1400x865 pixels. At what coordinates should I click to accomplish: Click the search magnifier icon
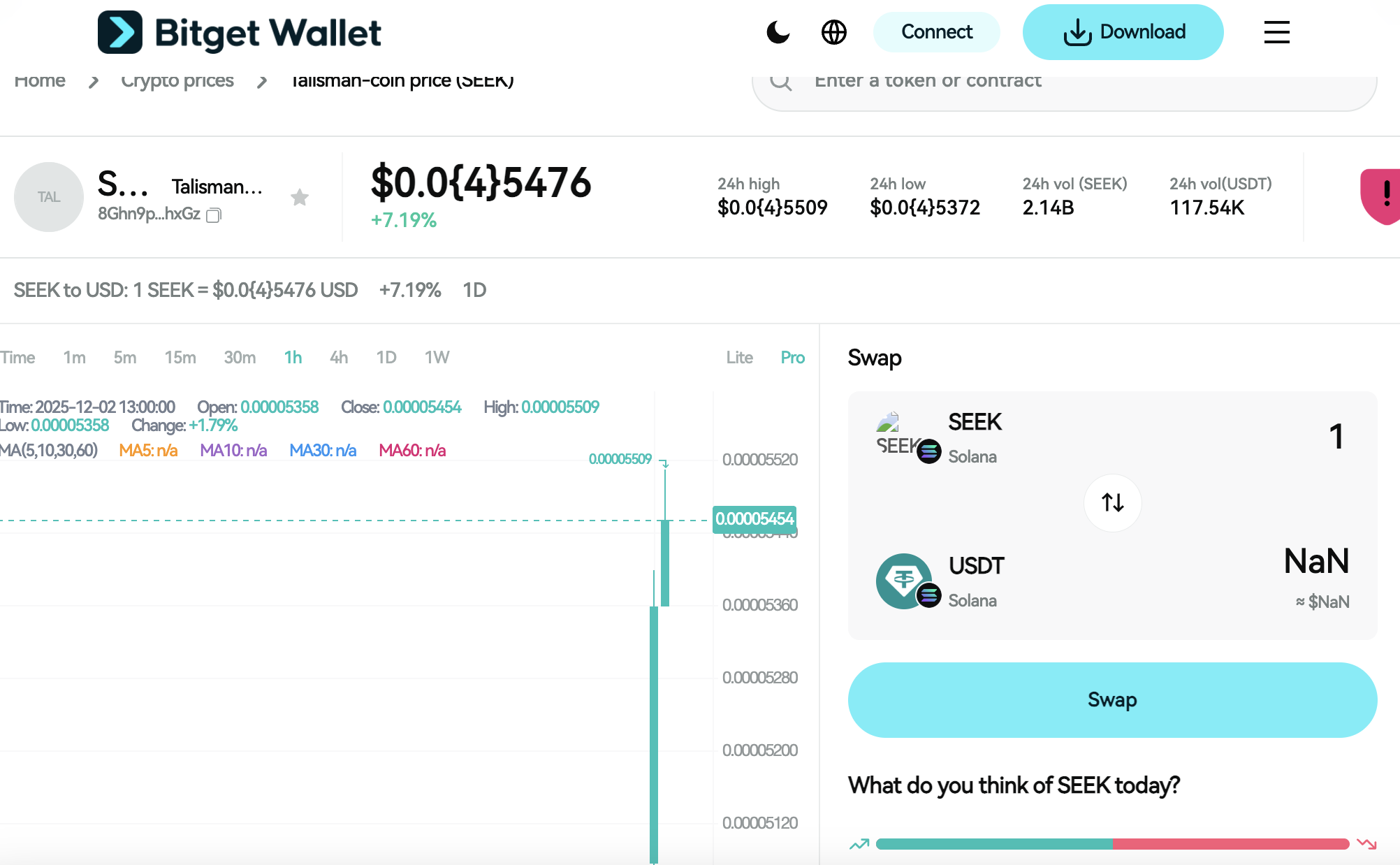(781, 81)
